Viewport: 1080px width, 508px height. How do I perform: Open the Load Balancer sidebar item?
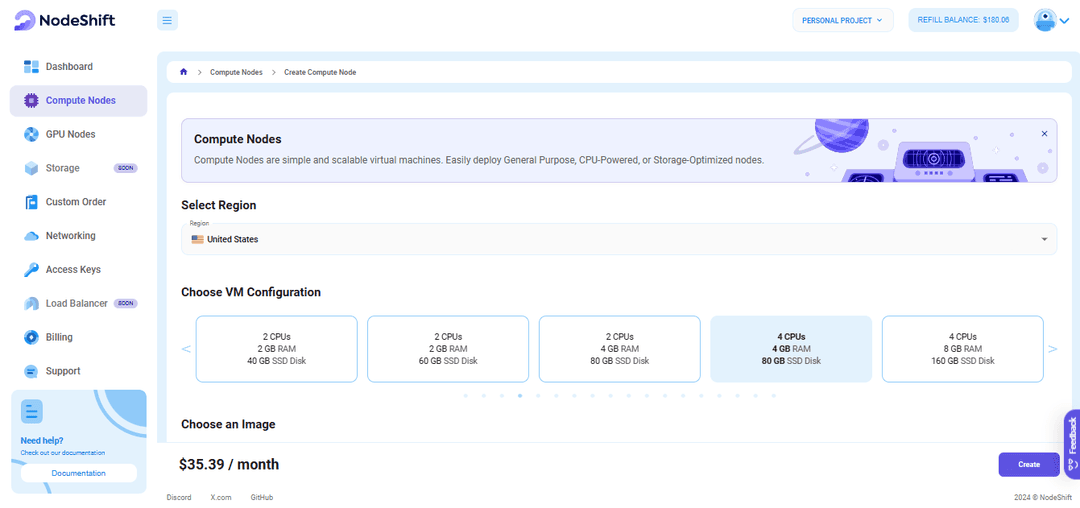(76, 304)
